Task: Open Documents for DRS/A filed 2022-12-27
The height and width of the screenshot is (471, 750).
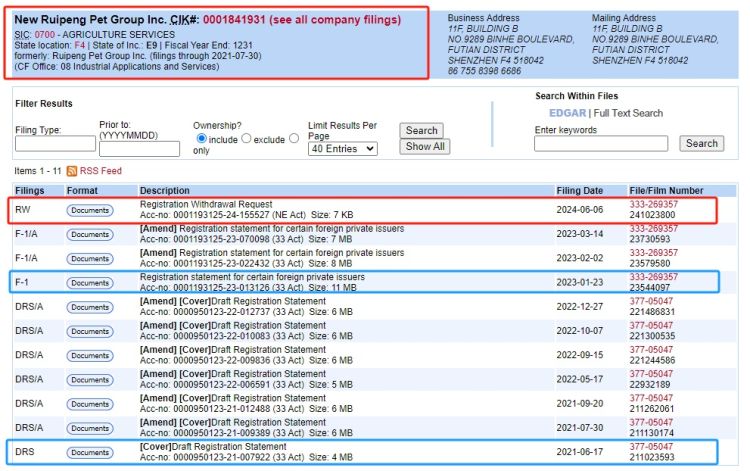Action: pos(90,307)
